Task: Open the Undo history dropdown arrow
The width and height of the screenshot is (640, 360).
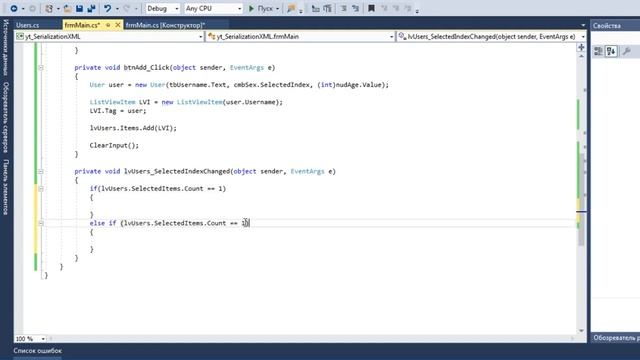Action: [x=117, y=9]
